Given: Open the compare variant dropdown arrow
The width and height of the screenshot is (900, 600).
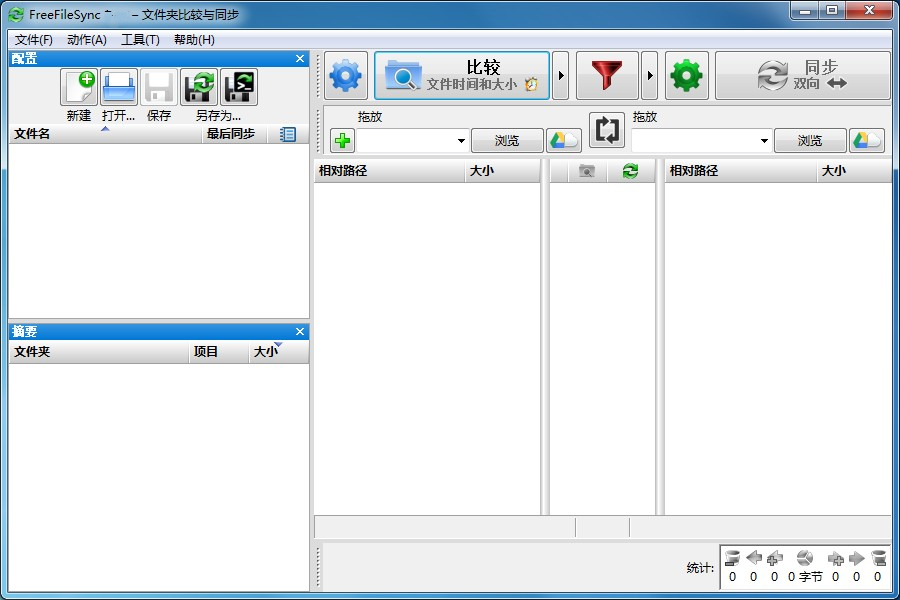Looking at the screenshot, I should coord(561,75).
